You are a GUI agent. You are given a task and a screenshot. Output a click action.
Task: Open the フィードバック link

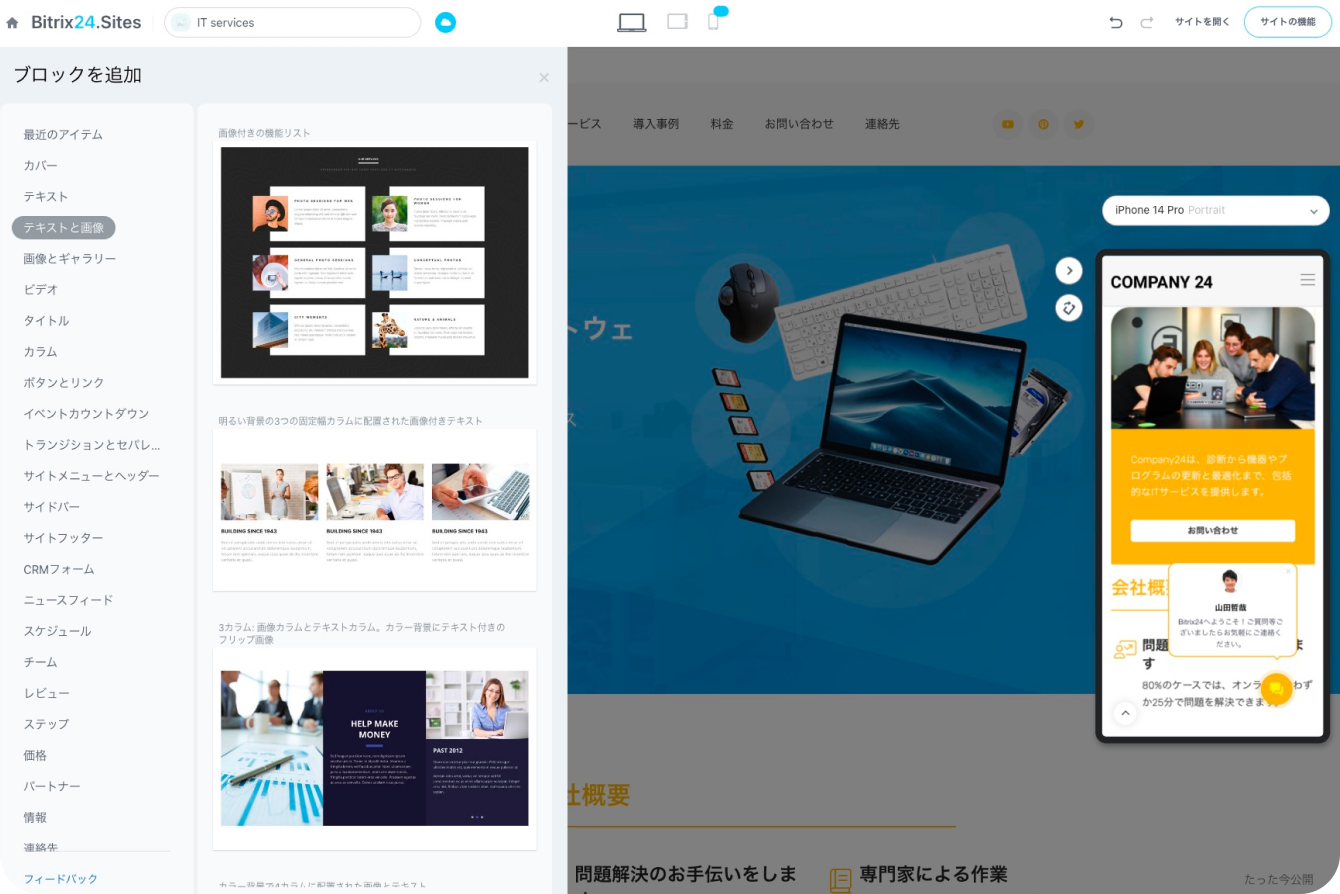coord(61,879)
